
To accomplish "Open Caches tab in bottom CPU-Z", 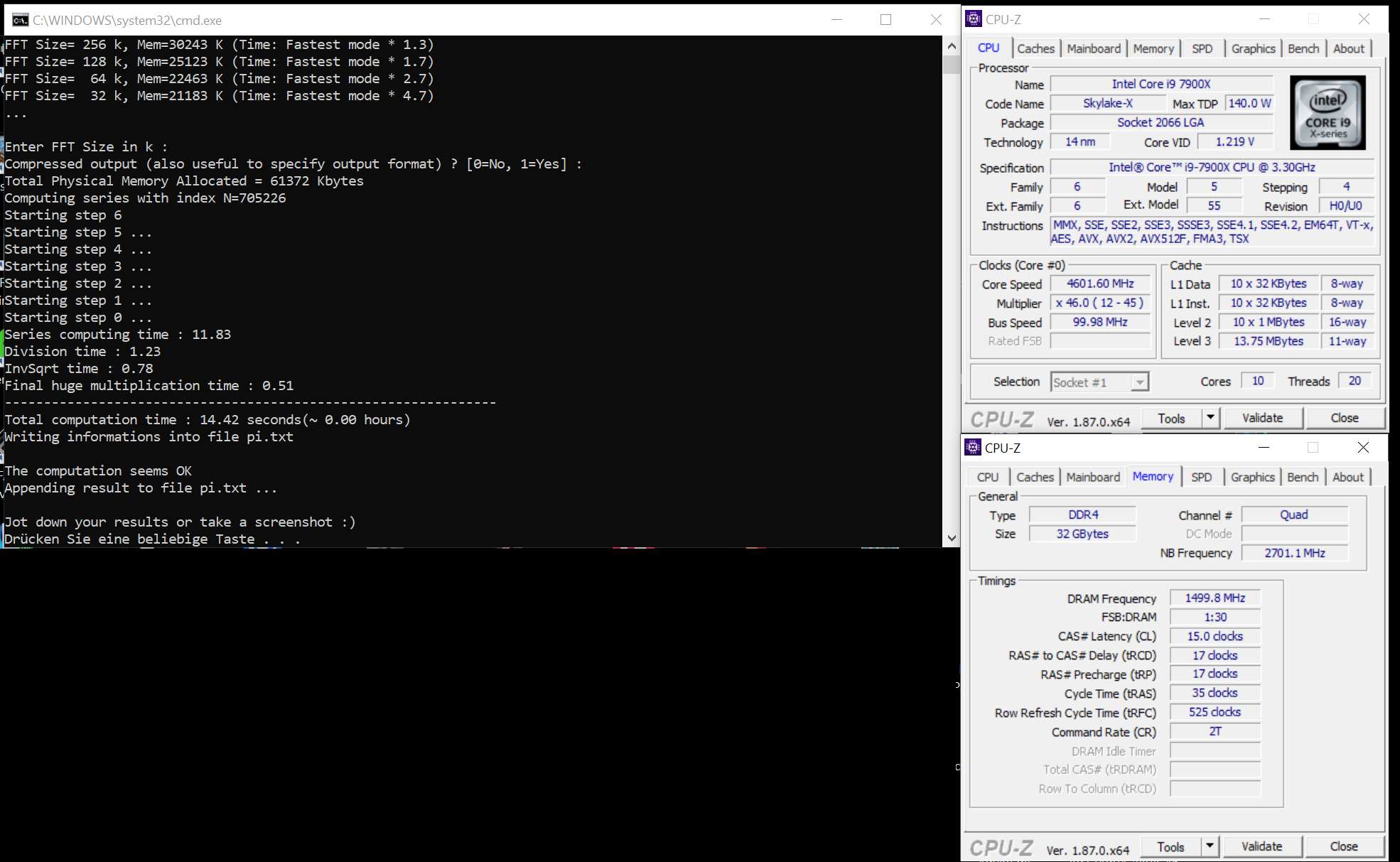I will 1035,477.
